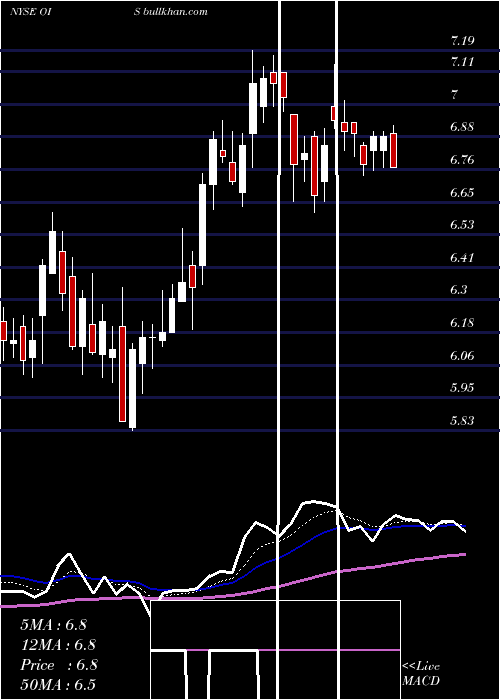Click the 6.06 price axis label
This screenshot has height=700, width=500.
click(462, 356)
